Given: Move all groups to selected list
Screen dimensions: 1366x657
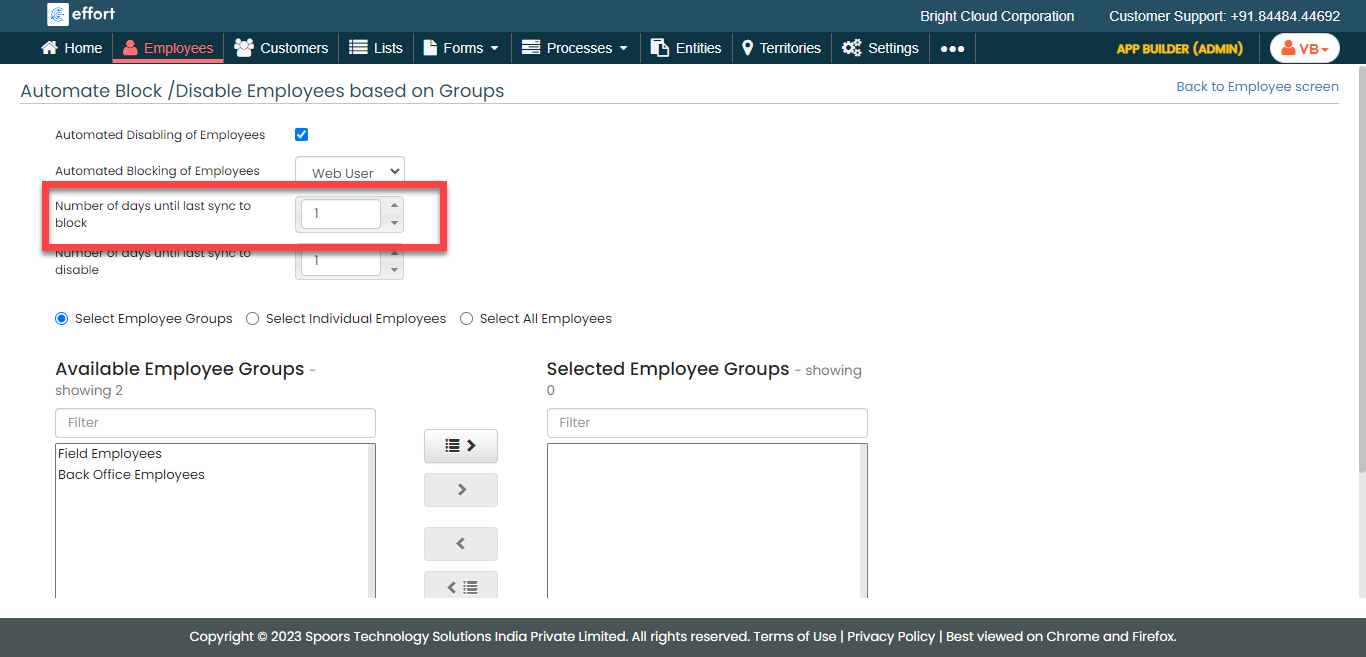Looking at the screenshot, I should coord(461,446).
